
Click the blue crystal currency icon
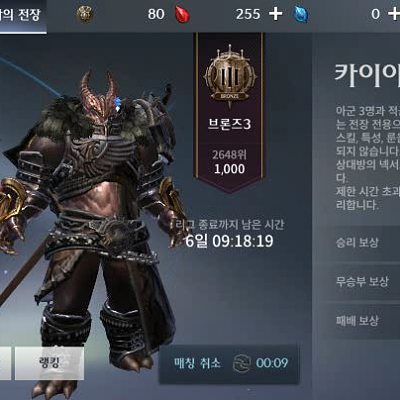pyautogui.click(x=301, y=15)
